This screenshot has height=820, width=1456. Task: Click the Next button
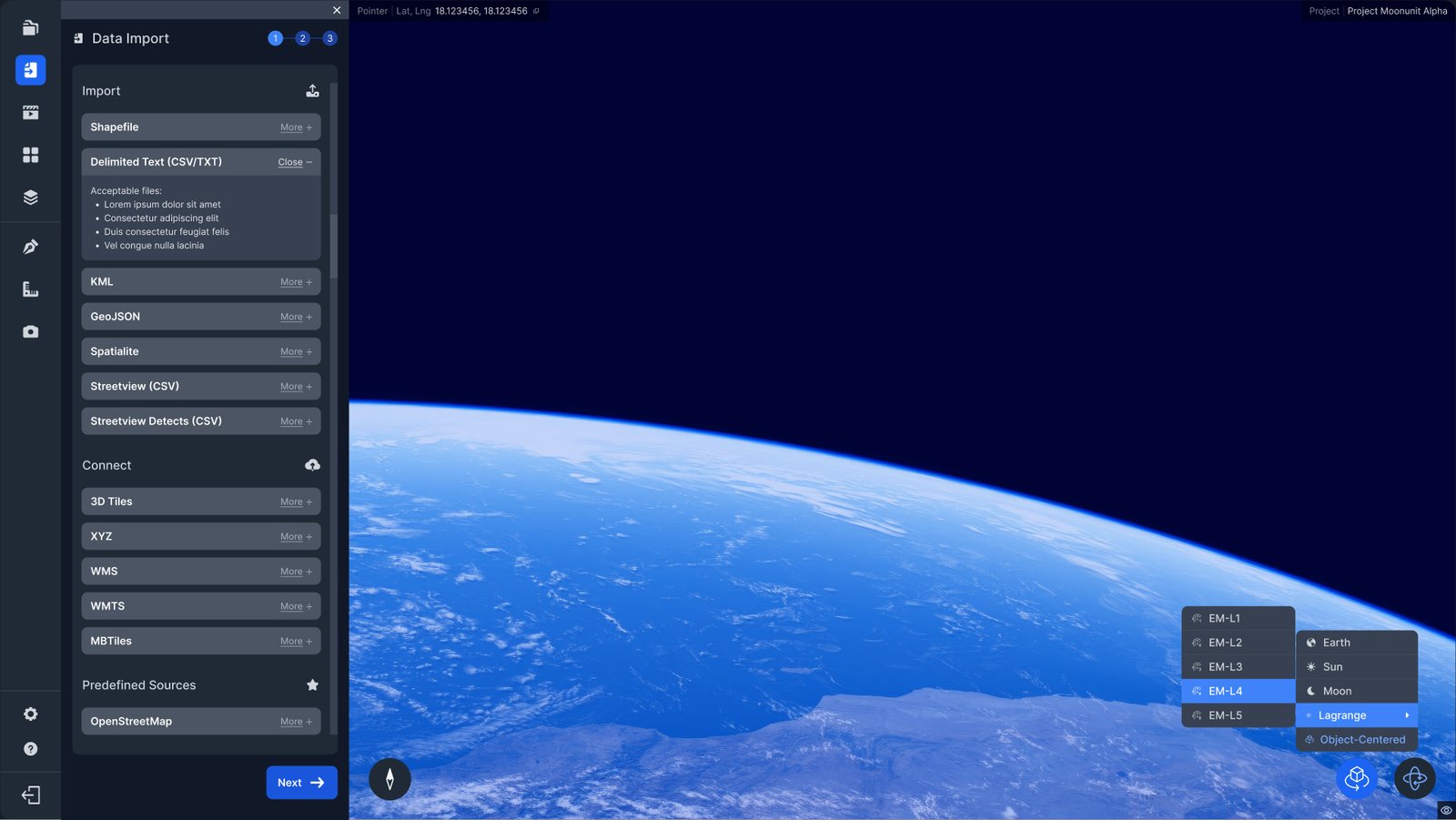pos(301,783)
